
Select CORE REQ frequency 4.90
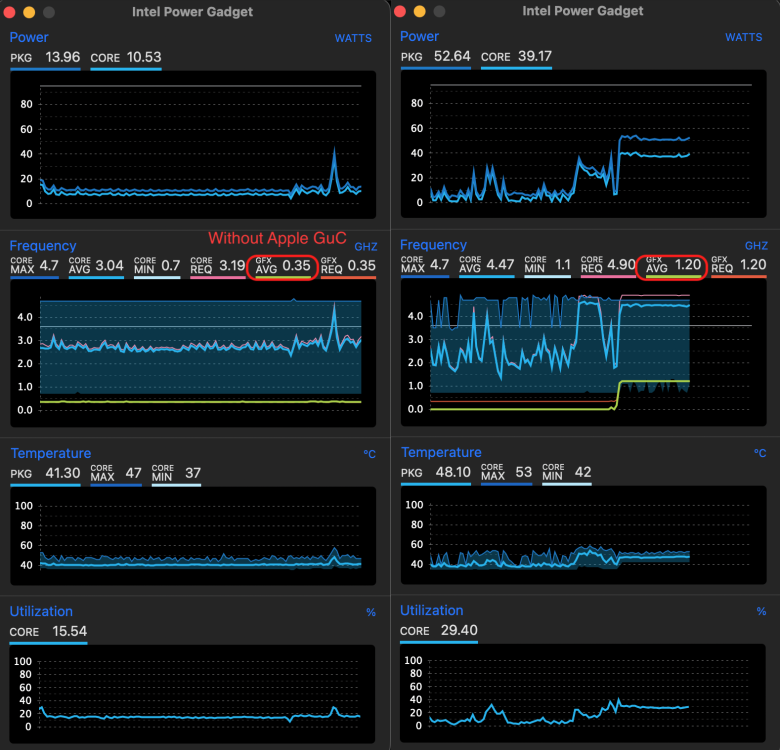click(x=621, y=265)
